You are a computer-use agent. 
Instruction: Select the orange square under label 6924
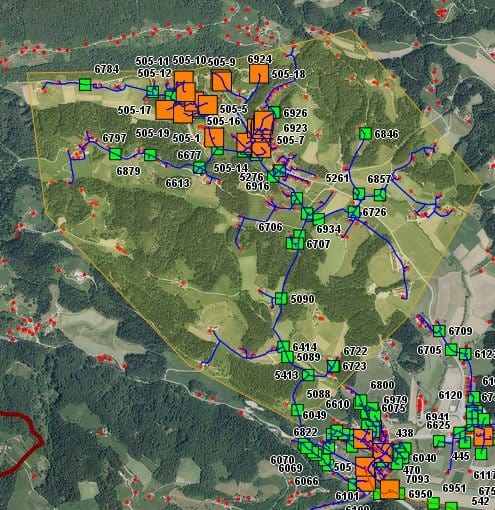click(259, 74)
